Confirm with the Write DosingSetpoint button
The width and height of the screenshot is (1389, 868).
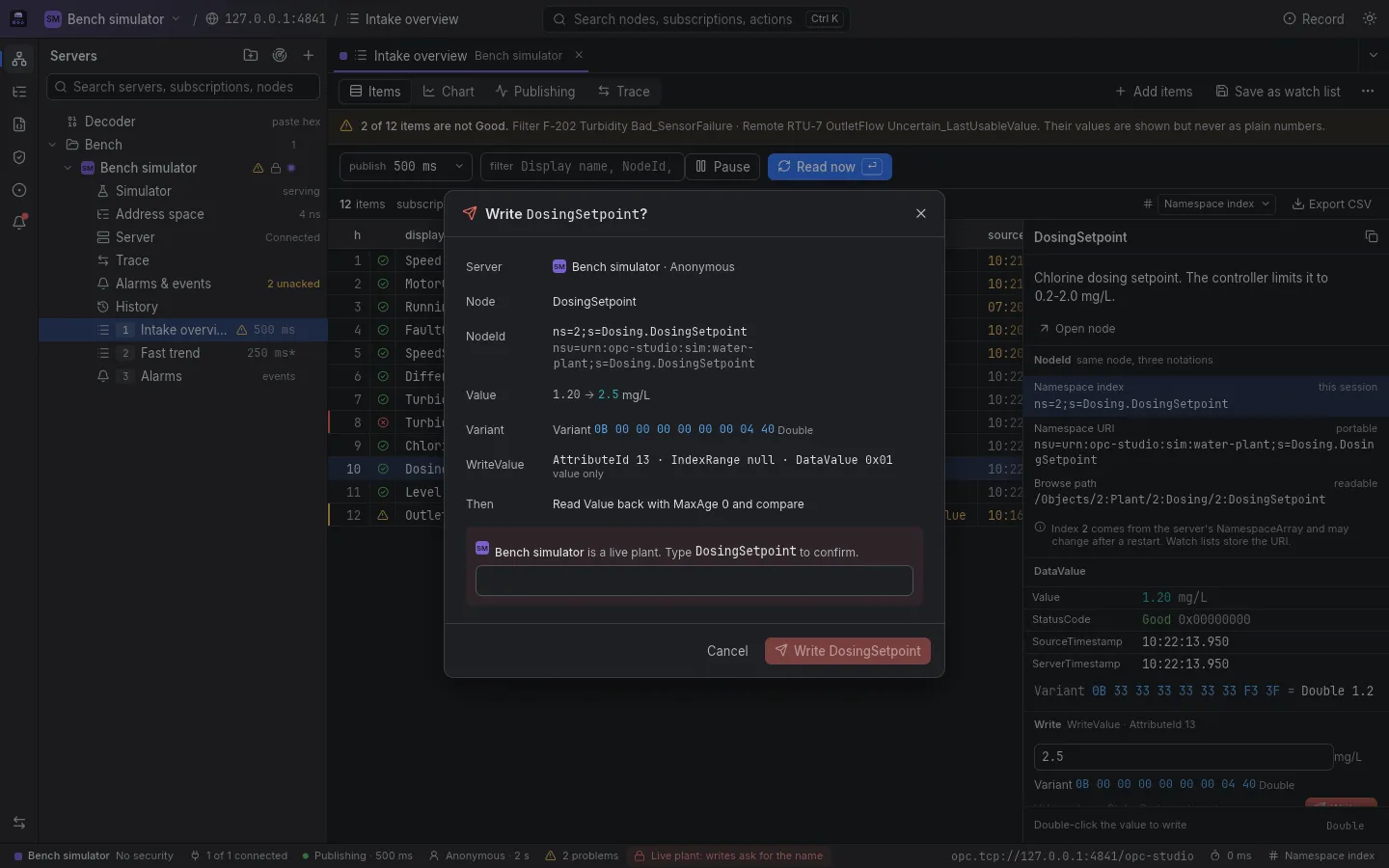[x=848, y=651]
